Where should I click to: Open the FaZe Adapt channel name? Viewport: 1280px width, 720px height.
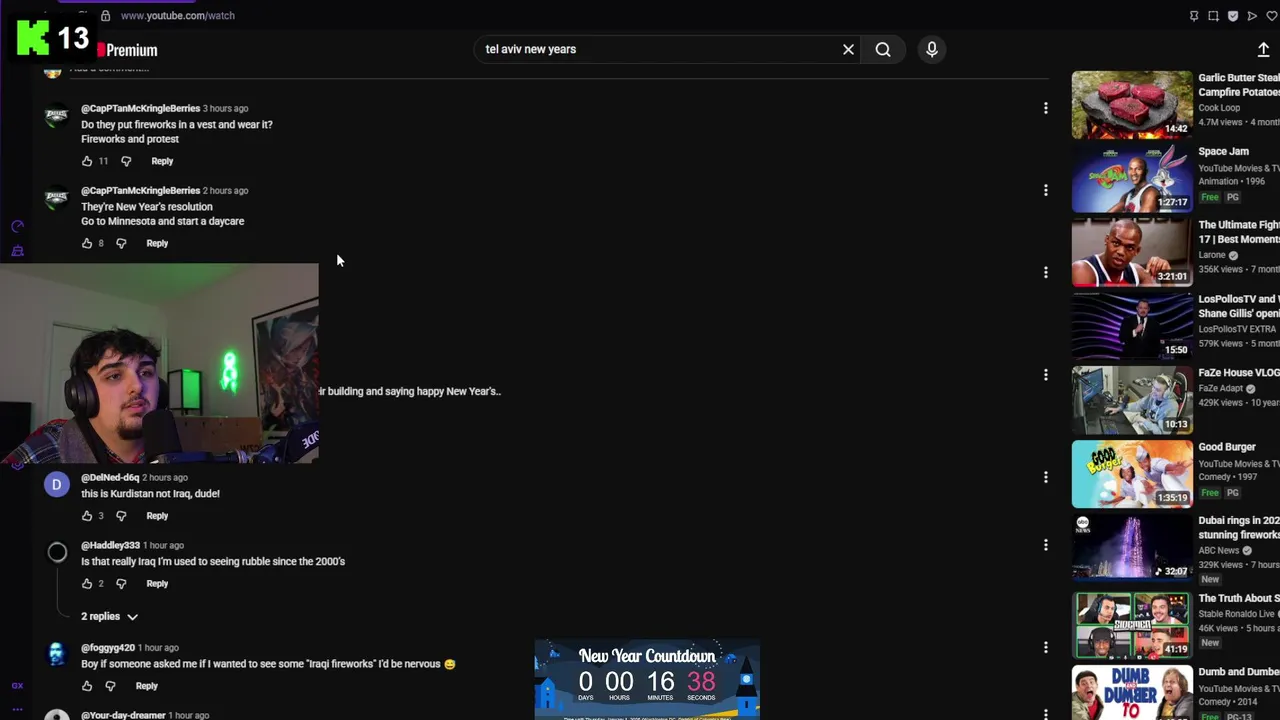point(1221,388)
